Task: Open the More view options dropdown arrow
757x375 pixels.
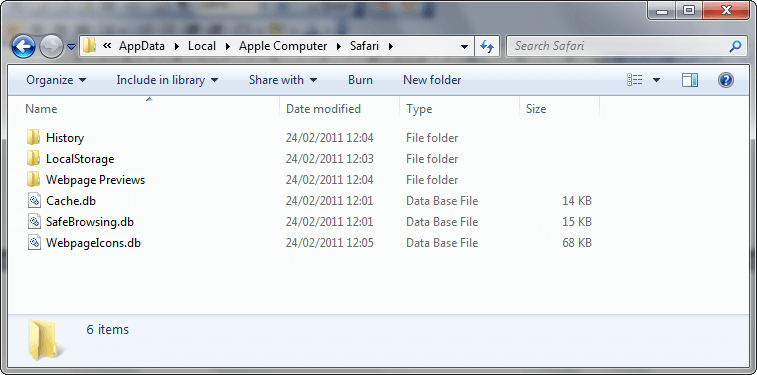Action: 656,80
